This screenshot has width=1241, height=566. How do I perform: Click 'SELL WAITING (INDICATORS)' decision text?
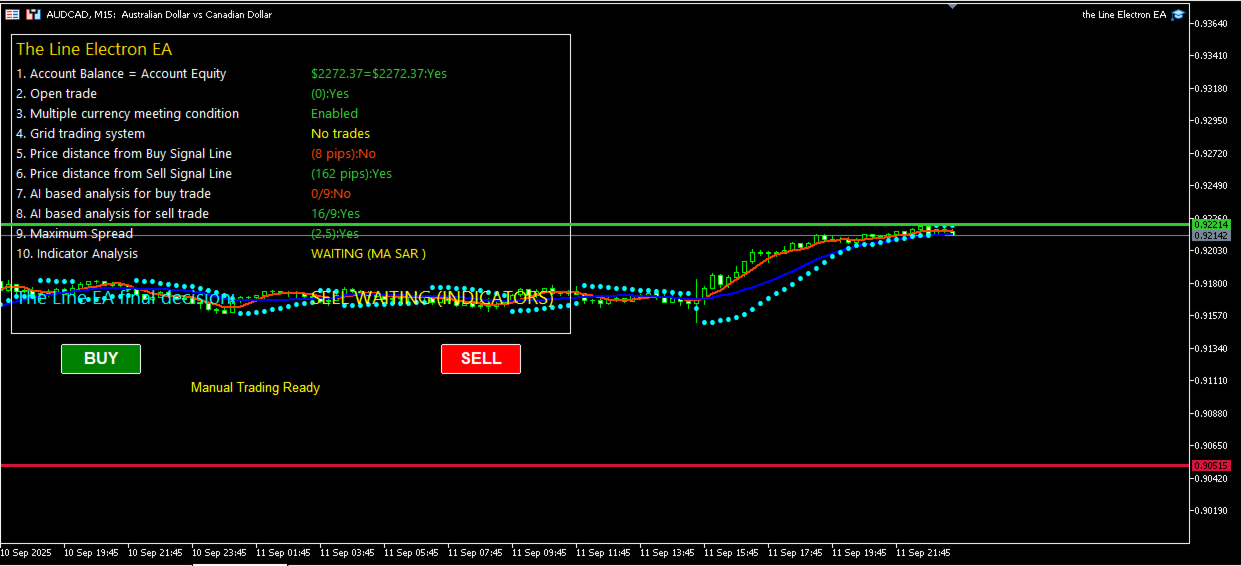coord(432,298)
